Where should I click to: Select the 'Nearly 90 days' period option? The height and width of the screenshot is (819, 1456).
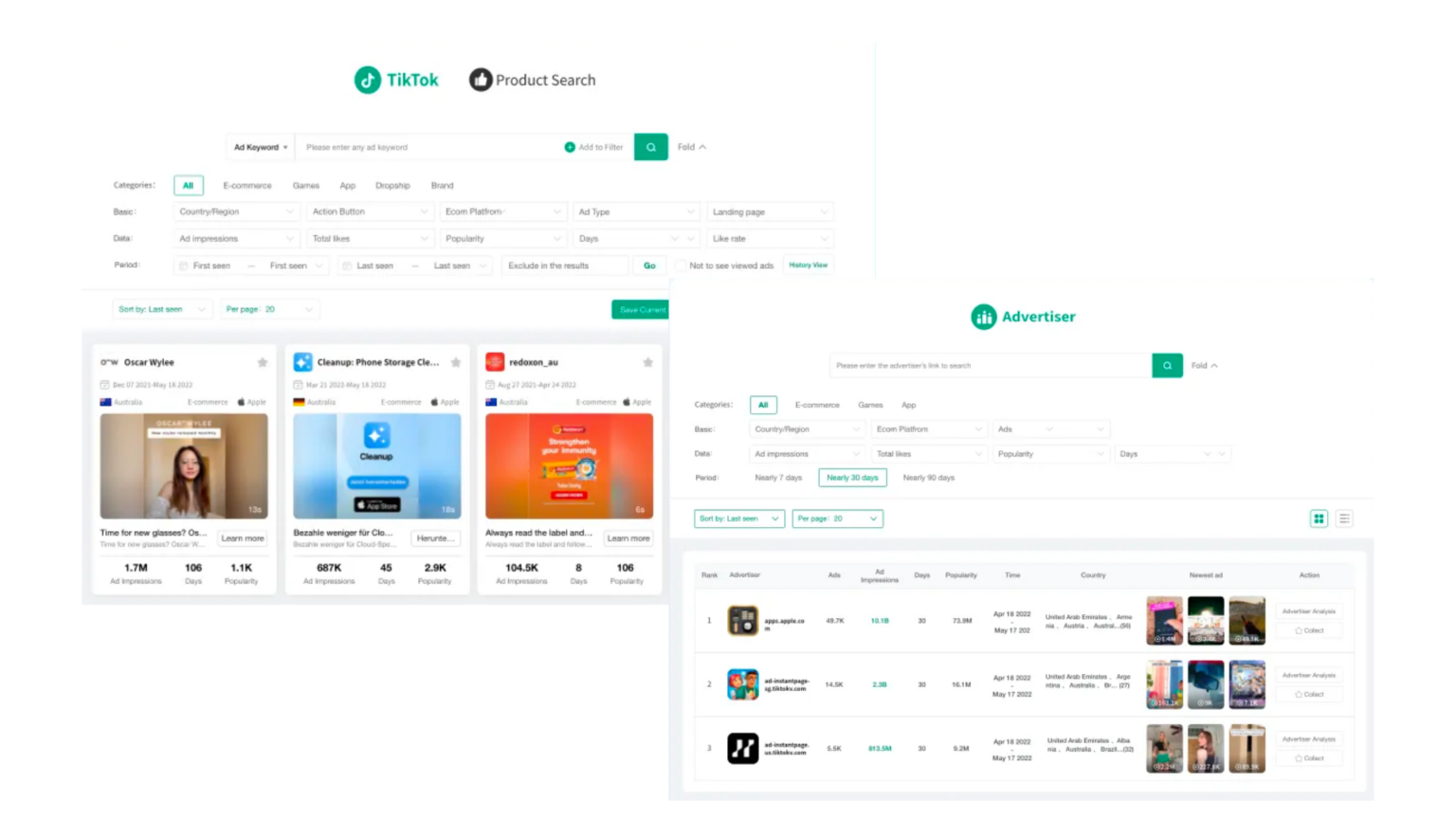tap(929, 478)
